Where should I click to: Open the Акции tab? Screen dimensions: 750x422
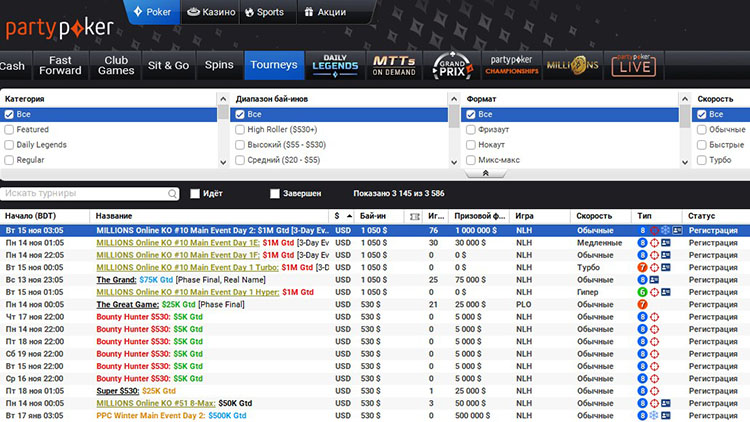point(325,12)
